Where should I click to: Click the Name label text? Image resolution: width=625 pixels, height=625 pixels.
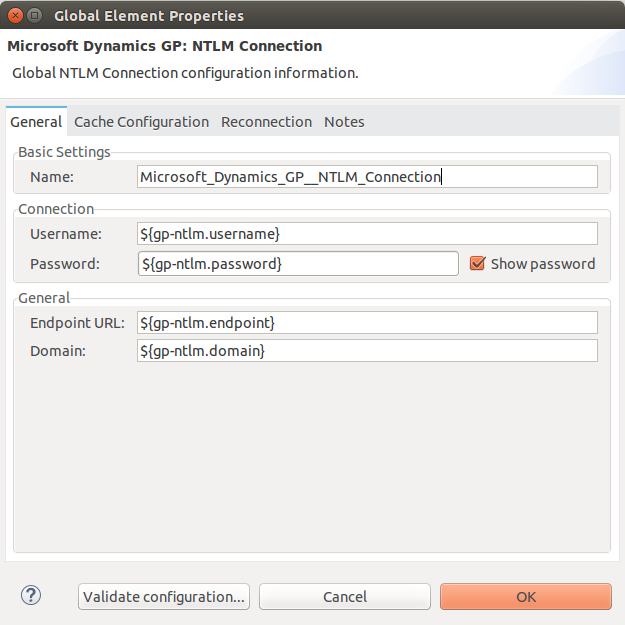click(52, 177)
